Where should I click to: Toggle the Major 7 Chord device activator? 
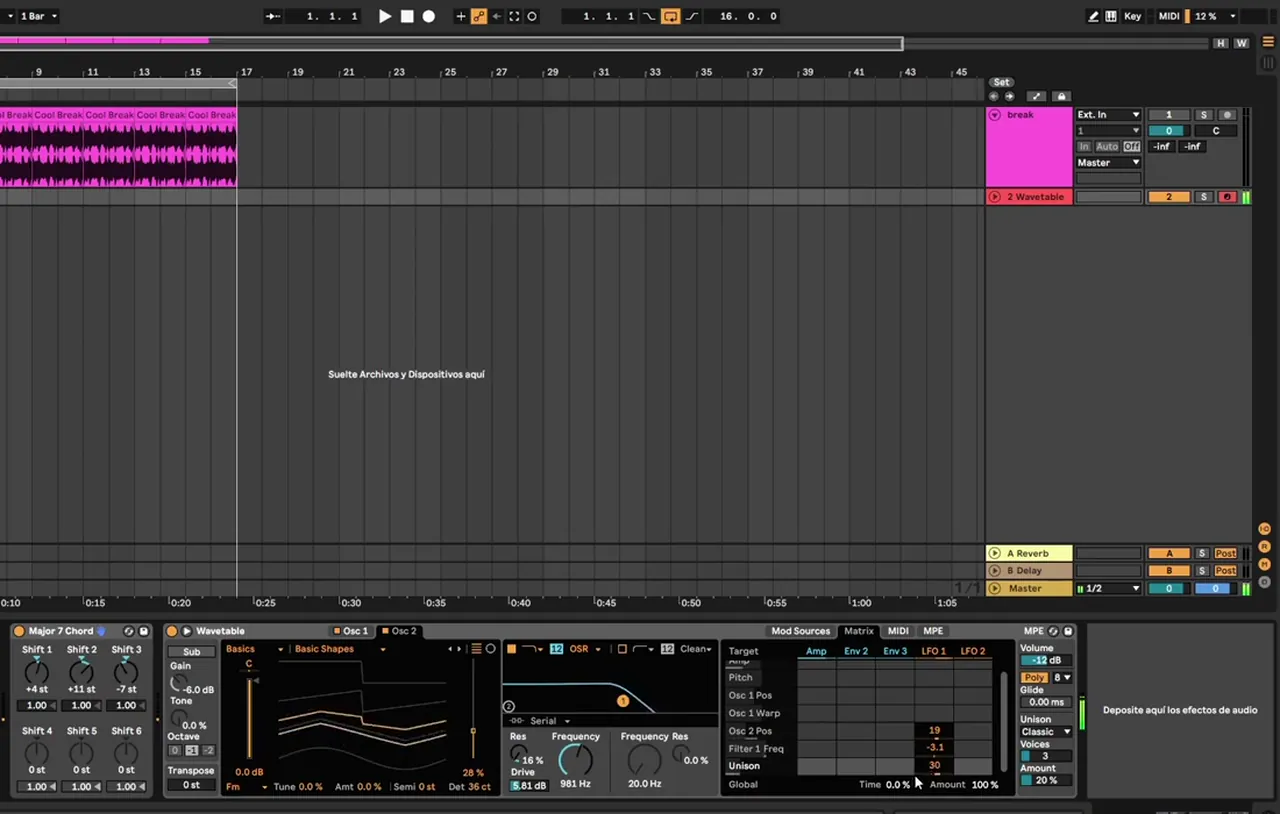(19, 631)
